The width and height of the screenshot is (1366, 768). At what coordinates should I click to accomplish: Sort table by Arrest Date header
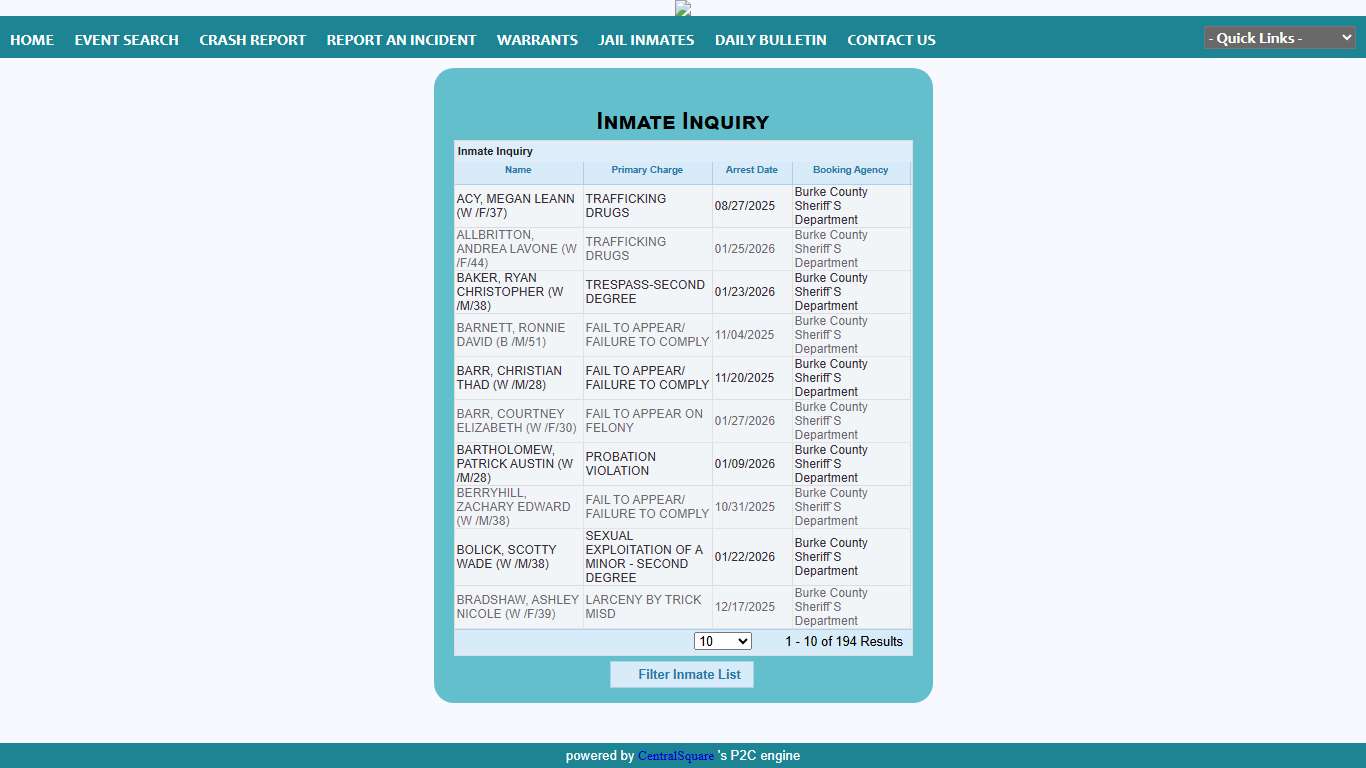751,170
